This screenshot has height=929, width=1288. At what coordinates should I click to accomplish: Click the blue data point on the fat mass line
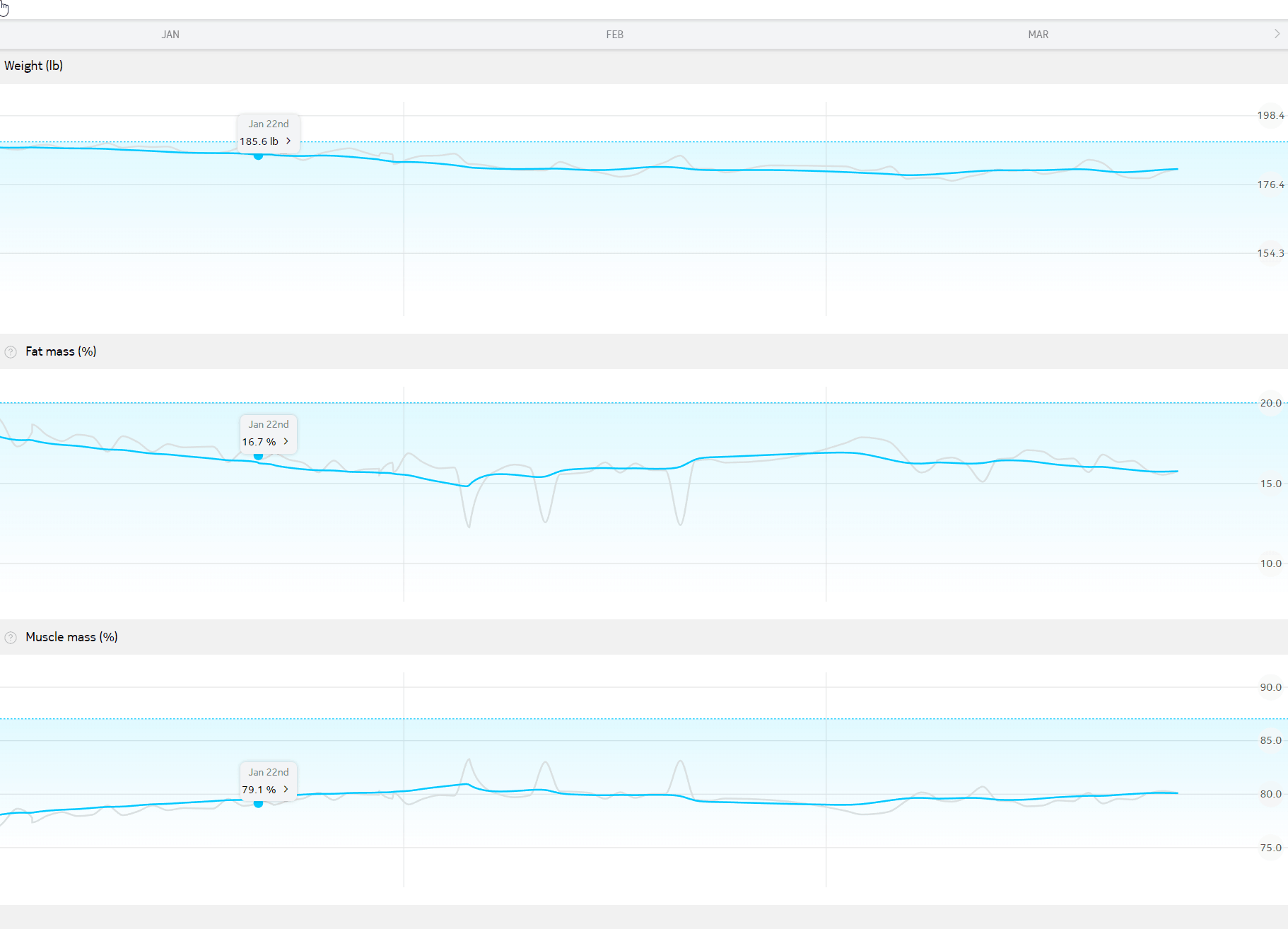click(259, 457)
